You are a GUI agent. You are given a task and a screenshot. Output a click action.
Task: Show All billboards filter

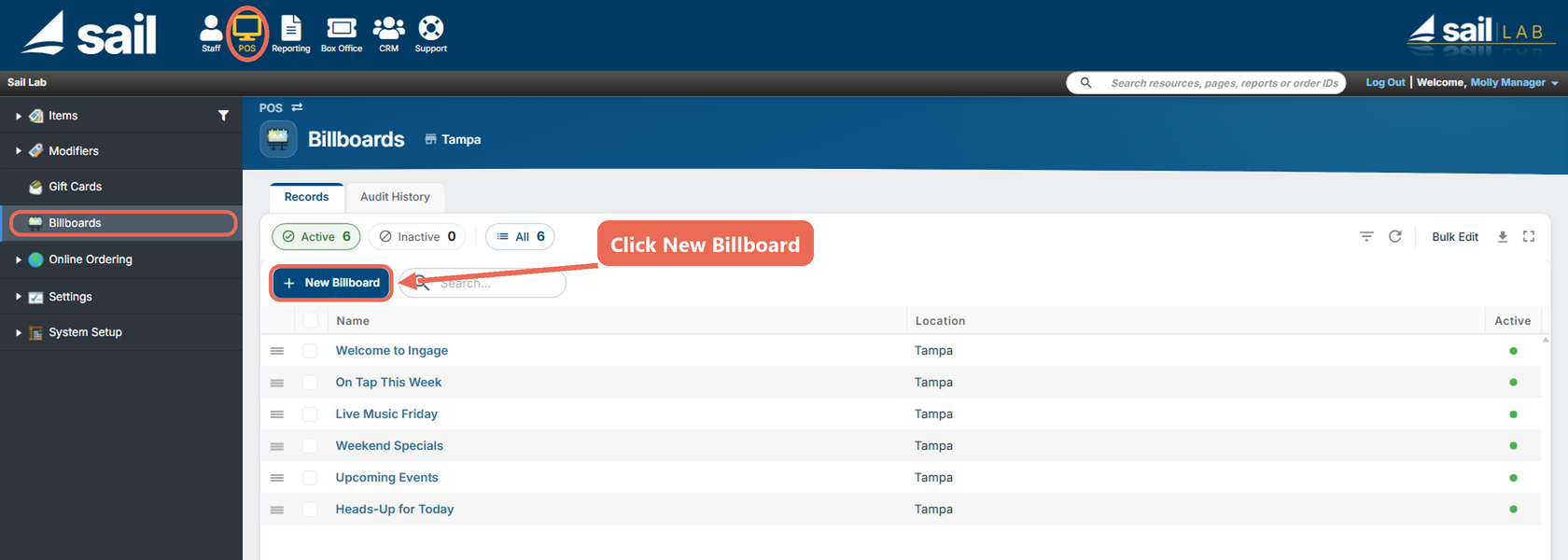pos(520,237)
